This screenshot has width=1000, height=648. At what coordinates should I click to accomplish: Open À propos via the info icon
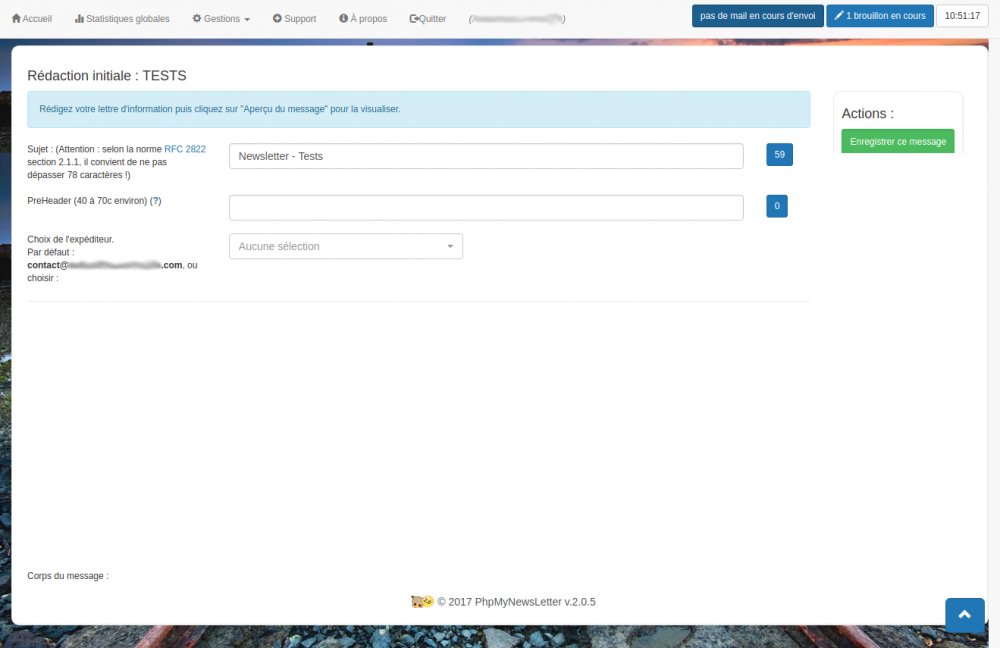(344, 19)
